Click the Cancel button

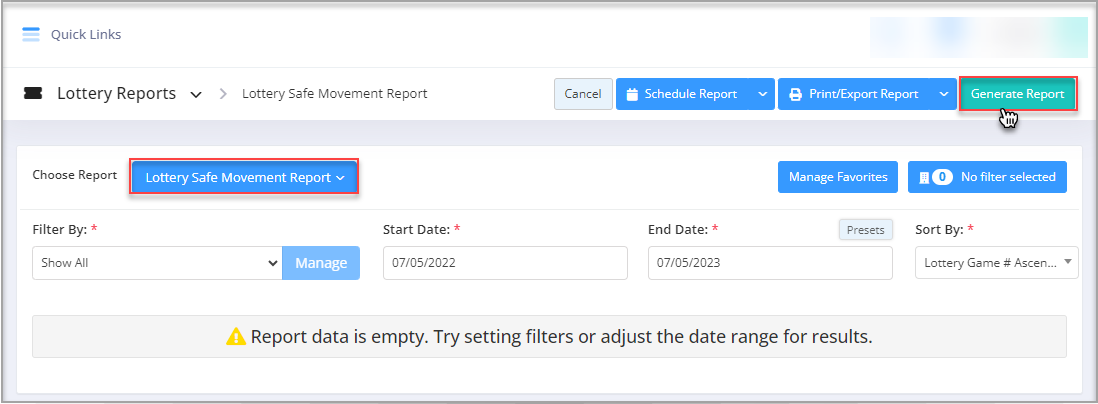583,94
